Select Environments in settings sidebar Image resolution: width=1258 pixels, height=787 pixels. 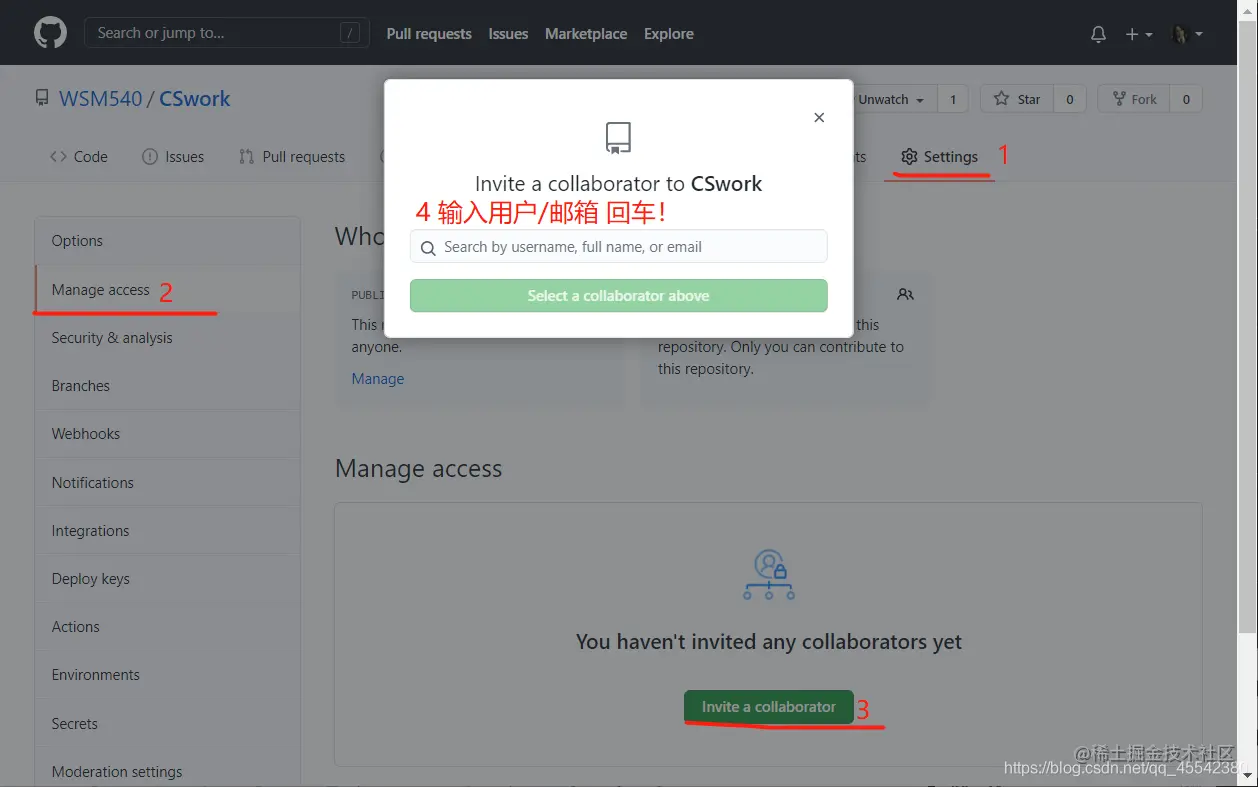coord(168,675)
